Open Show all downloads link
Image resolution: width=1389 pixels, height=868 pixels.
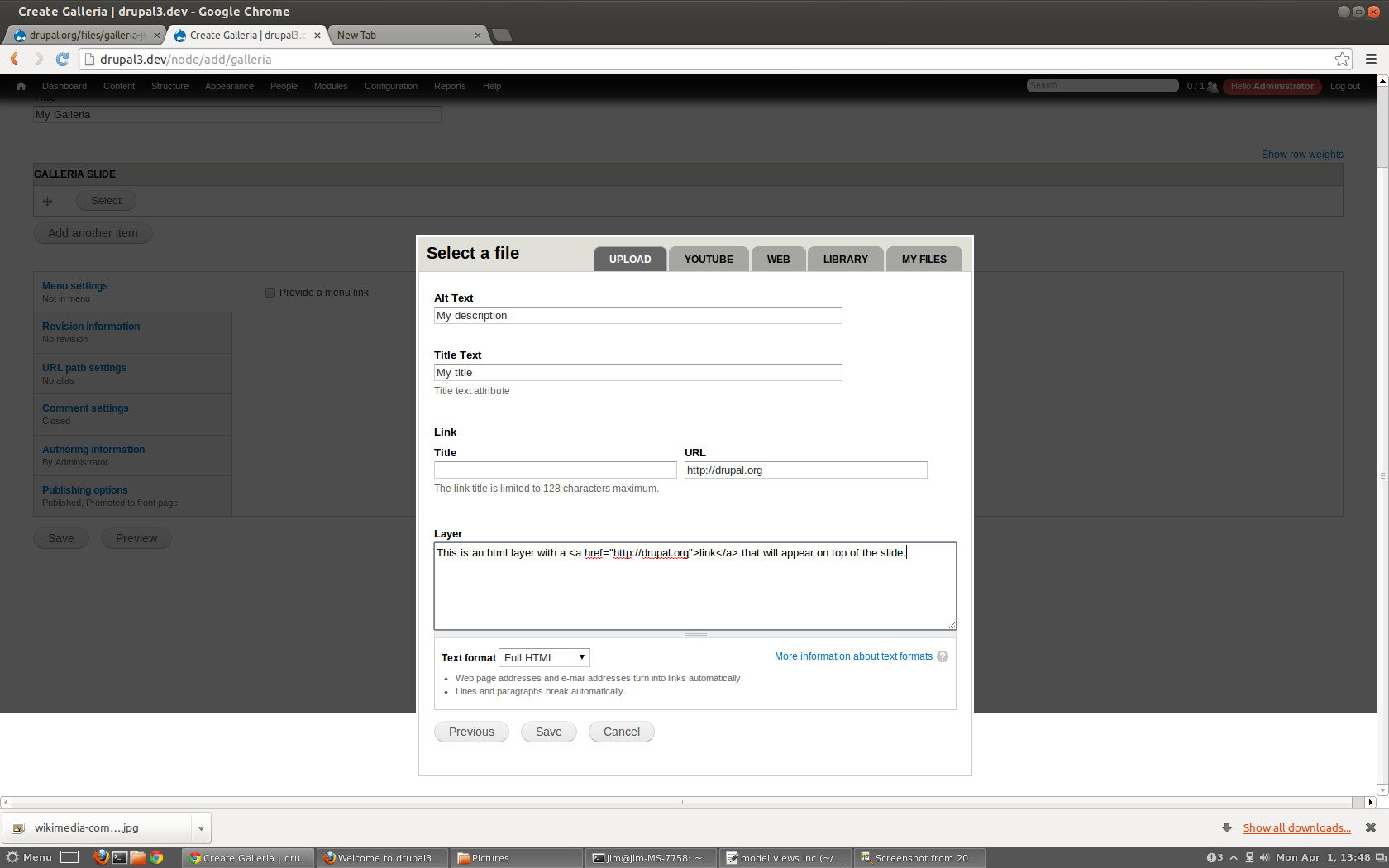pos(1296,827)
